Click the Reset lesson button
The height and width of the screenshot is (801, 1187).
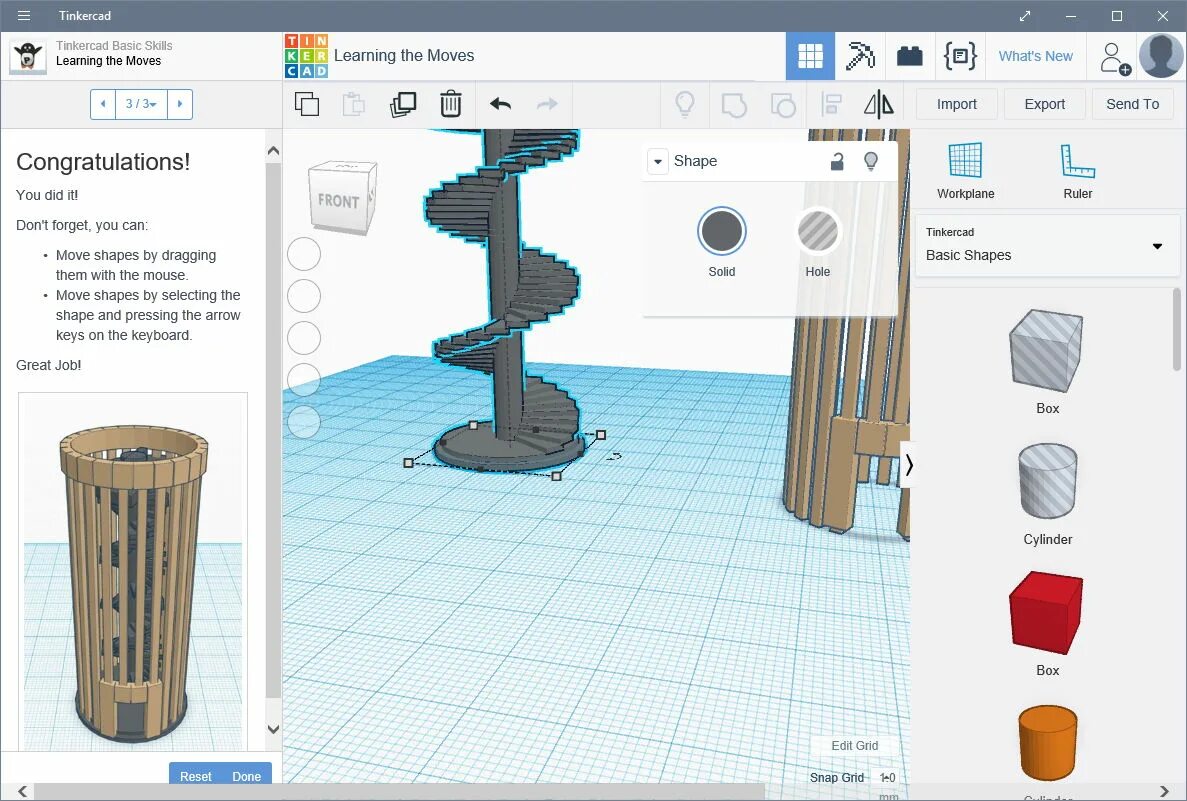click(x=195, y=776)
